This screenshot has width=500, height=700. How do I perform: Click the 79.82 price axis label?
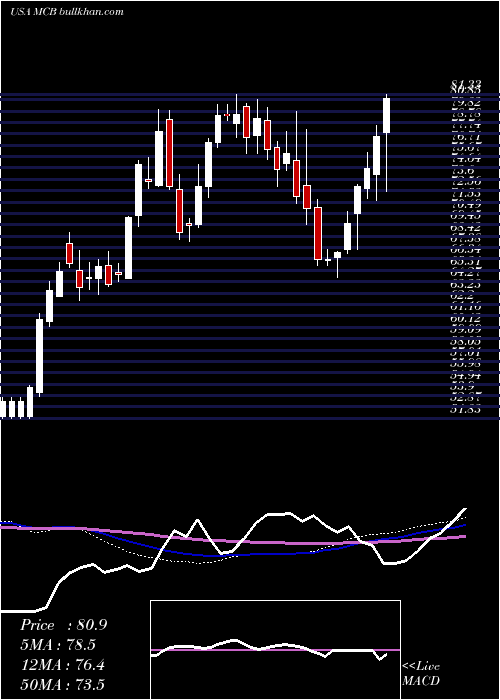coord(465,102)
